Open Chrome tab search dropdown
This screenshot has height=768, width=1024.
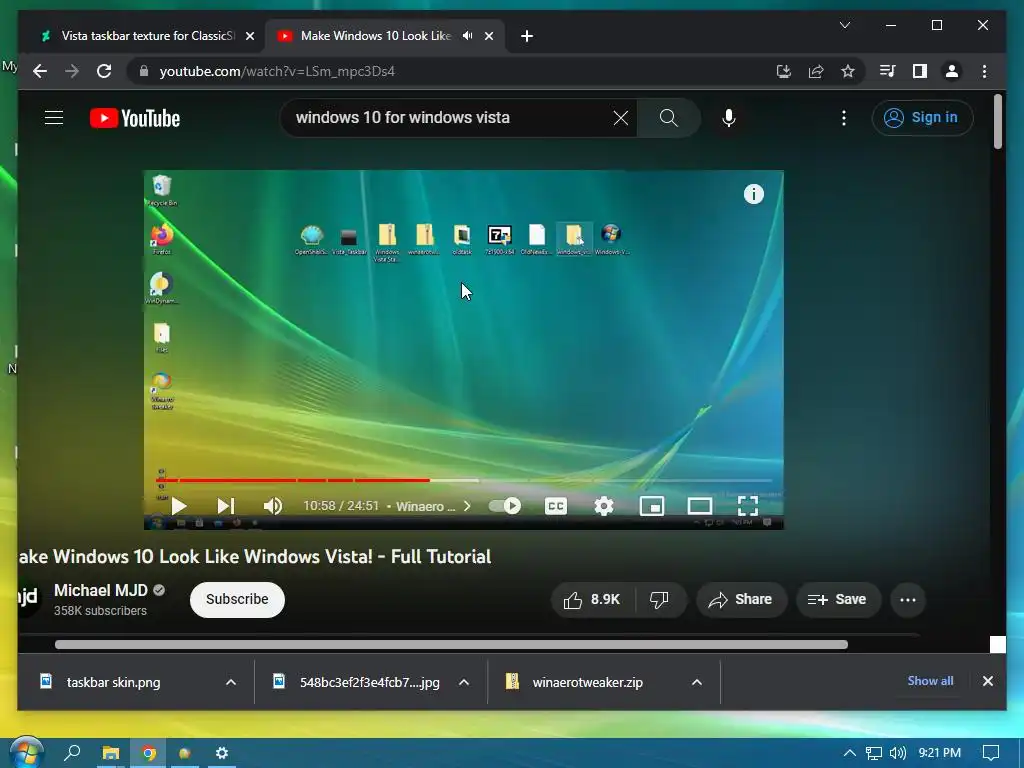point(844,25)
